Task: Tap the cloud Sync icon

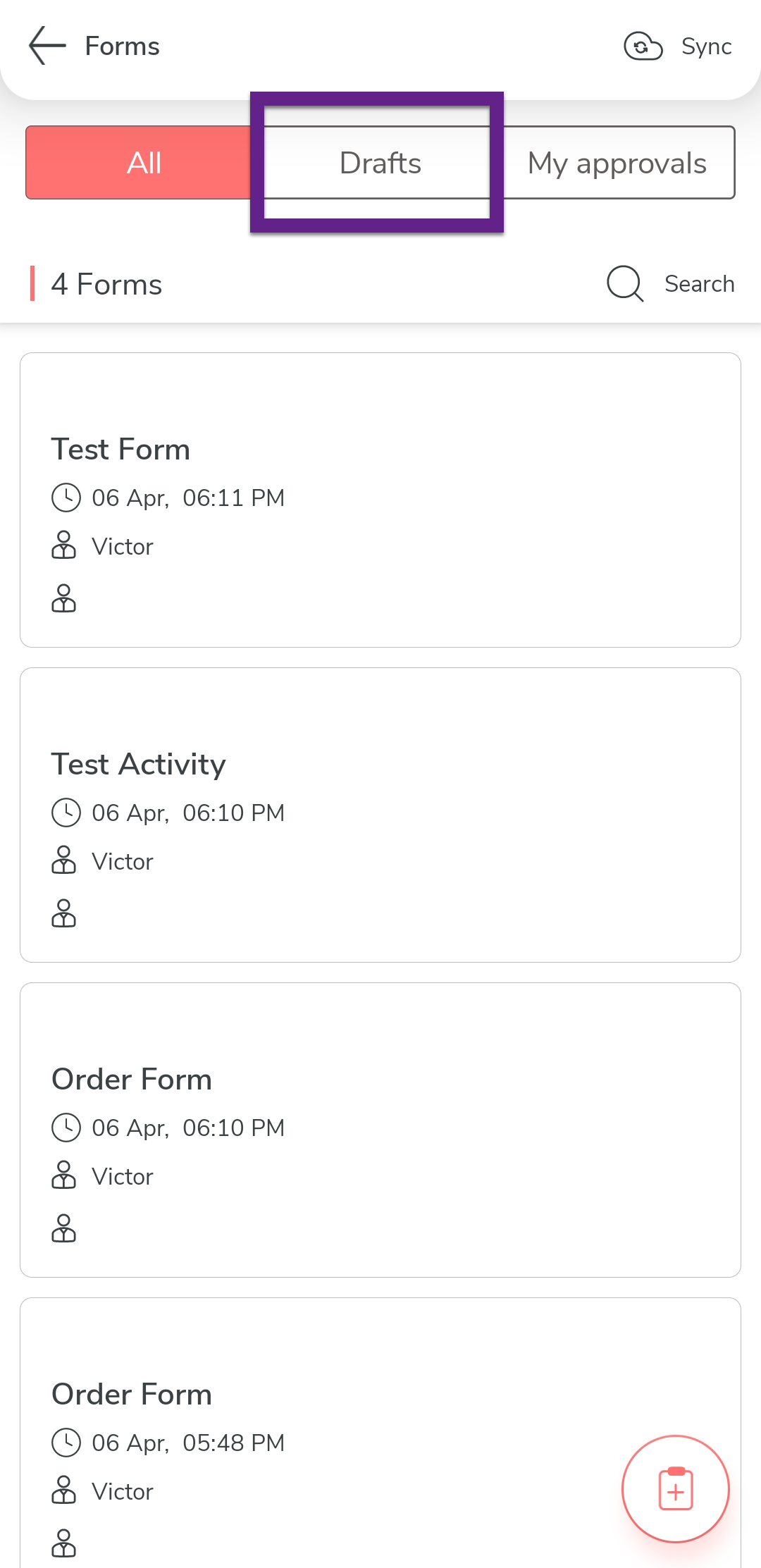Action: 643,47
